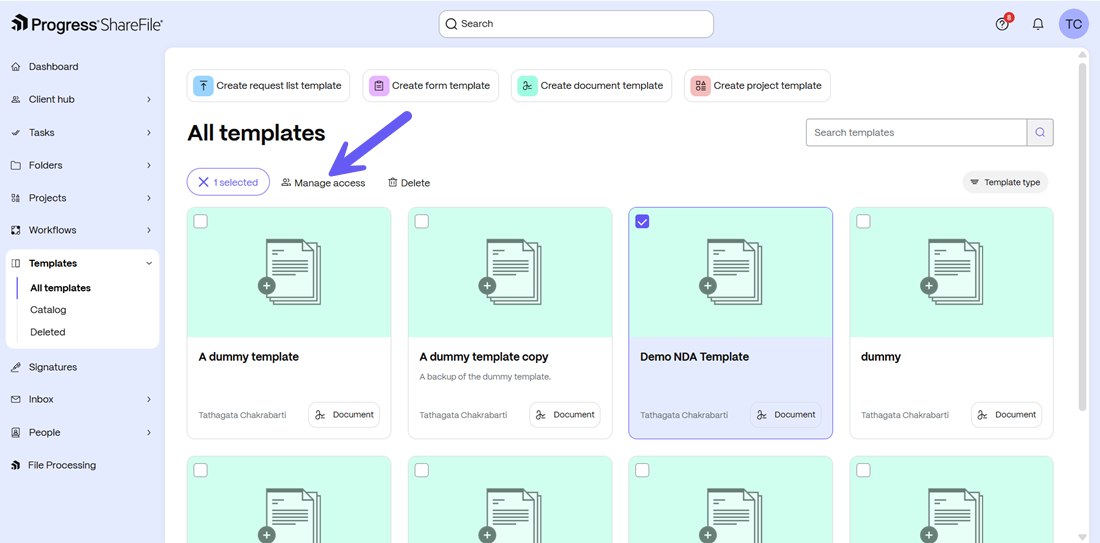Click the vertical scrollbar on the right
The height and width of the screenshot is (543, 1100).
coord(1082,236)
